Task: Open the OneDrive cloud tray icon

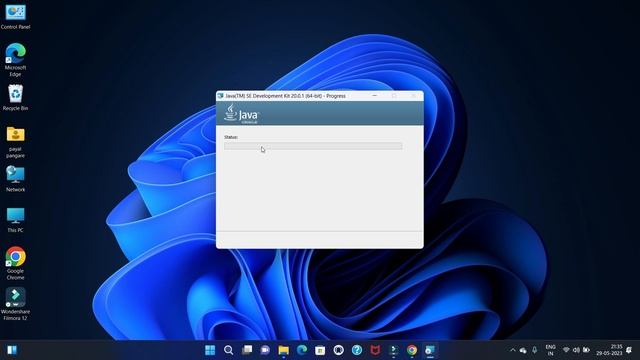Action: (523, 350)
